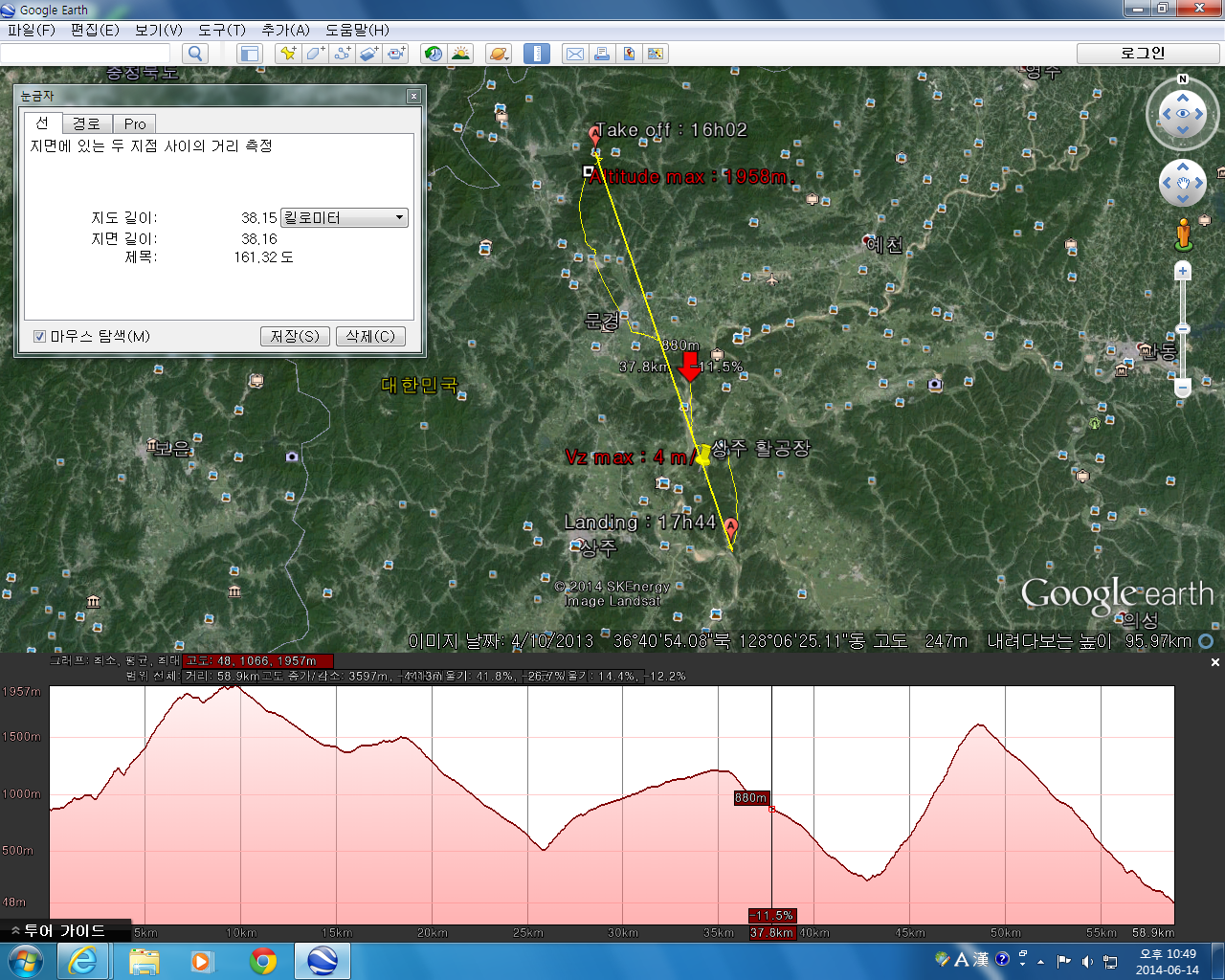
Task: Open the 파일(F) menu
Action: (x=32, y=30)
